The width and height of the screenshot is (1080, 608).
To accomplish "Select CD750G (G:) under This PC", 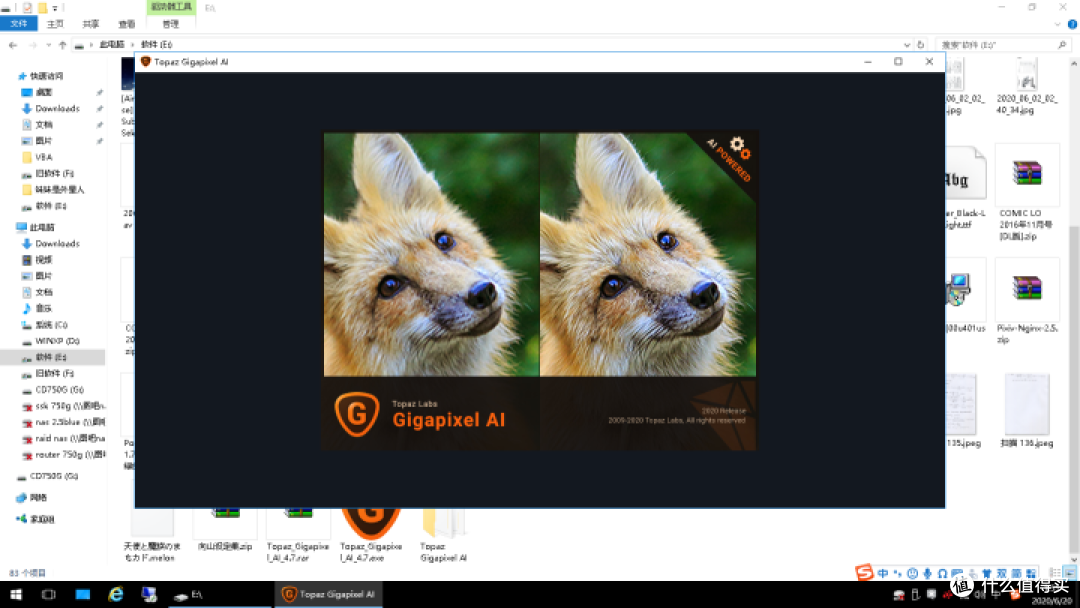I will (x=59, y=390).
